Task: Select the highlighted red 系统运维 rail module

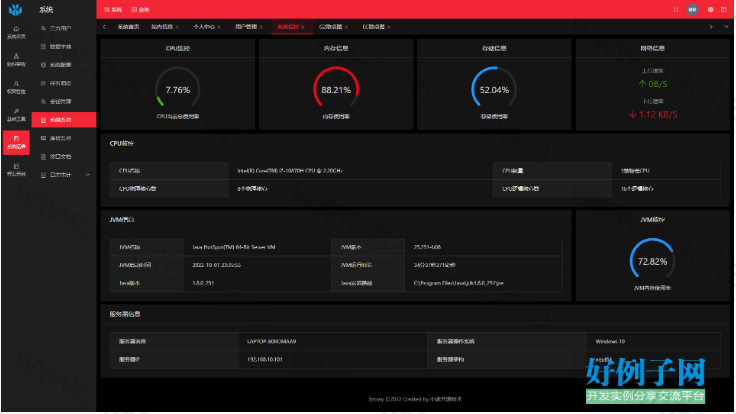Action: (x=16, y=142)
